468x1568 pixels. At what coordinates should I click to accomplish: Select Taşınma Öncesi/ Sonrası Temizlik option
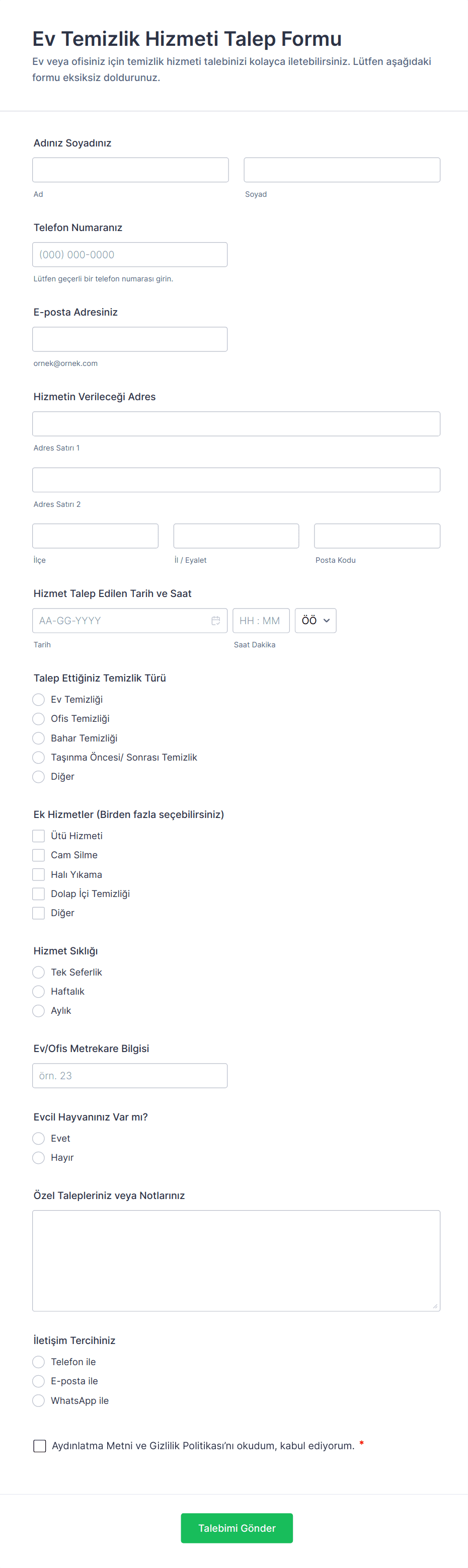coord(38,757)
